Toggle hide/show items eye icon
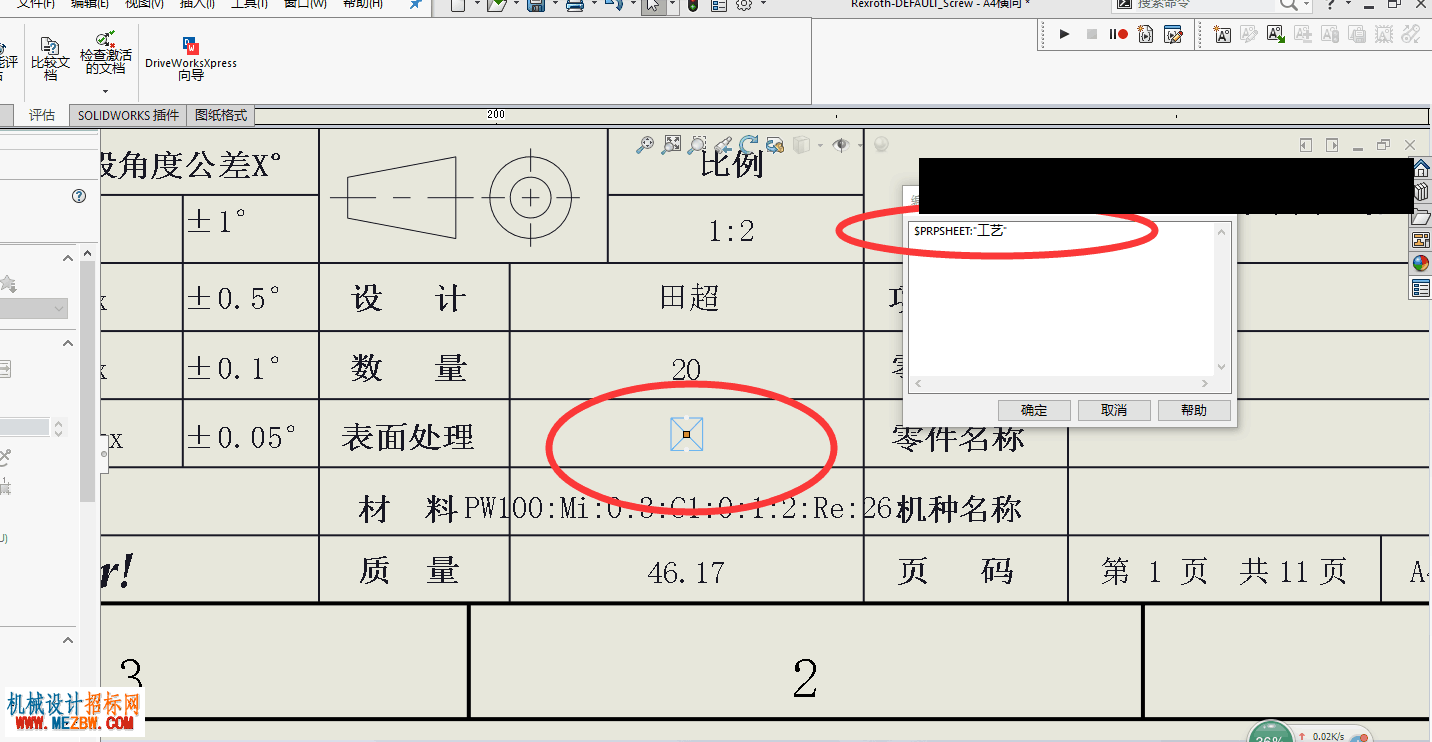Screen dimensions: 1432x742 pos(841,145)
